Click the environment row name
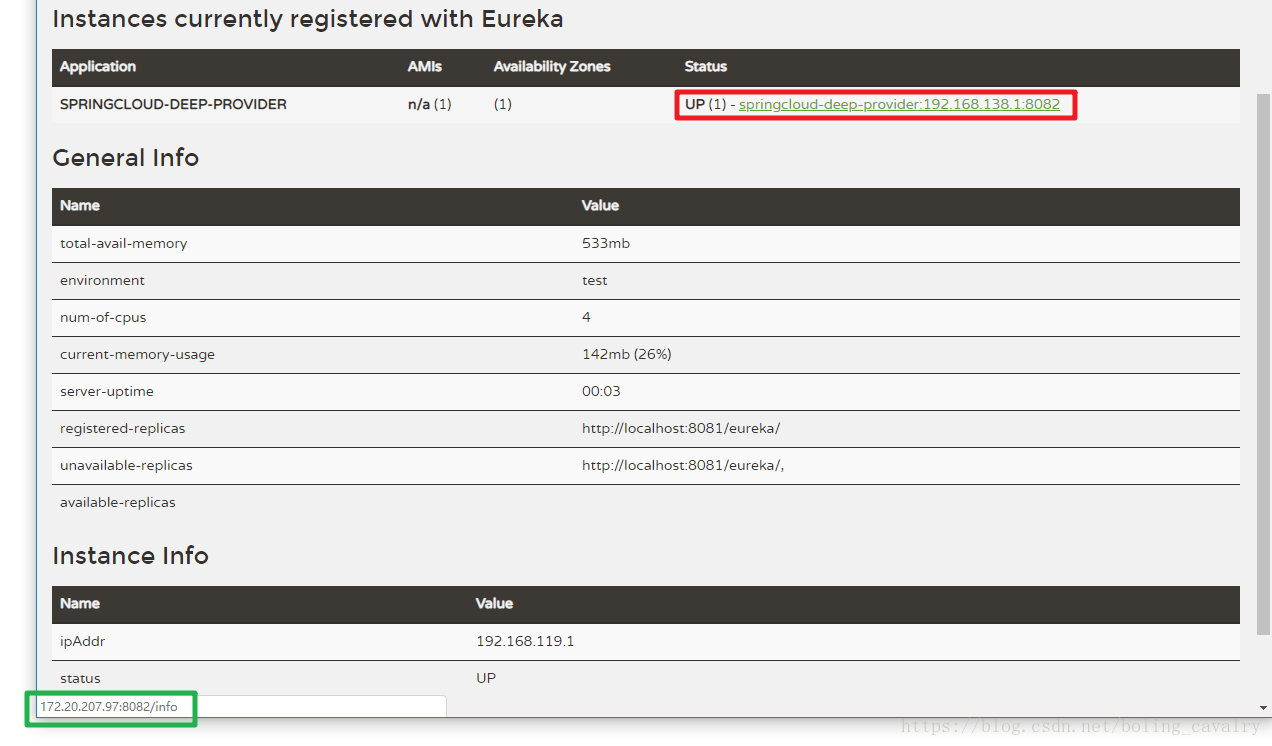 [102, 280]
